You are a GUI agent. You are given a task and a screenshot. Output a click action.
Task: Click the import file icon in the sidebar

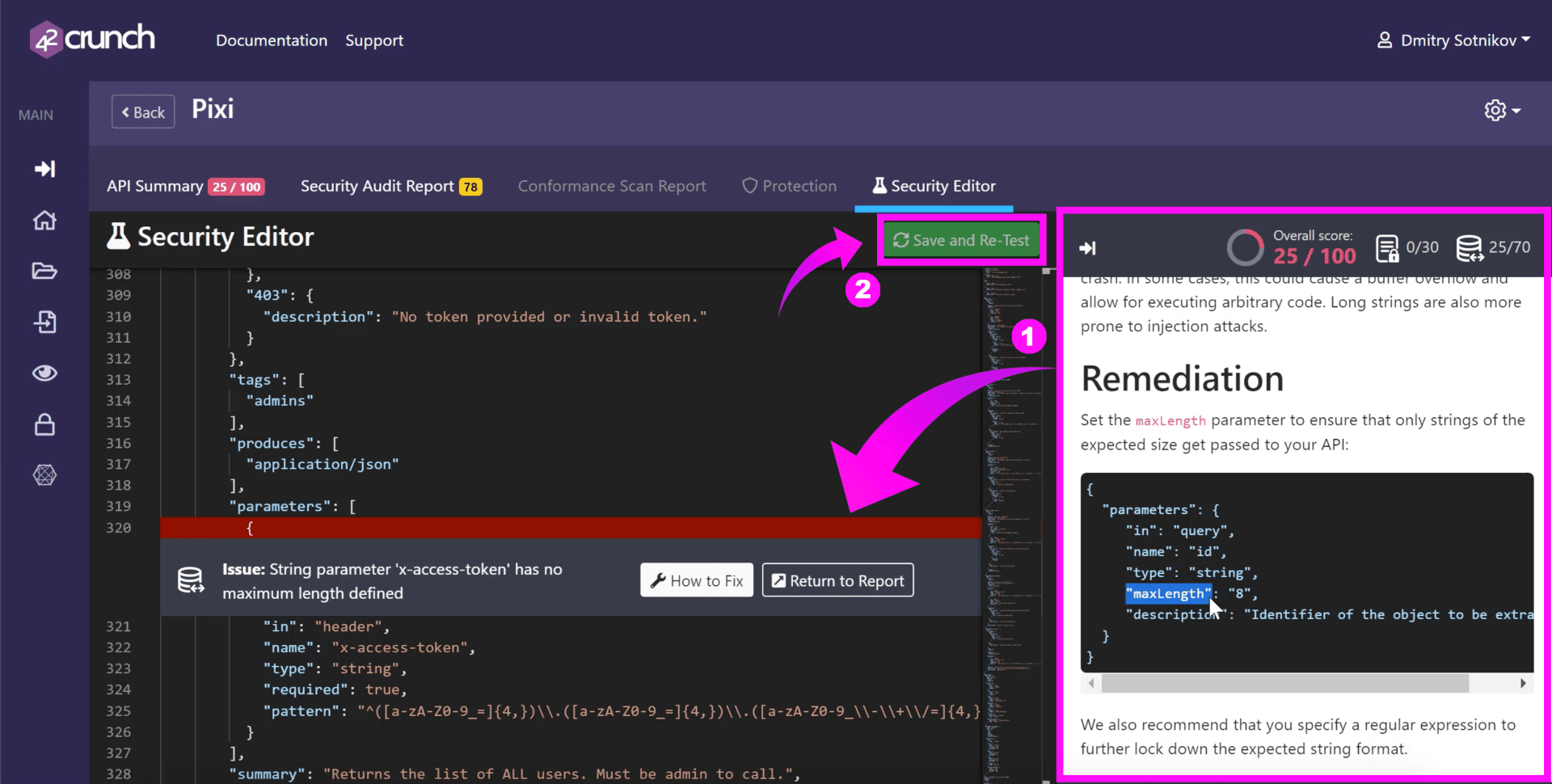click(44, 322)
